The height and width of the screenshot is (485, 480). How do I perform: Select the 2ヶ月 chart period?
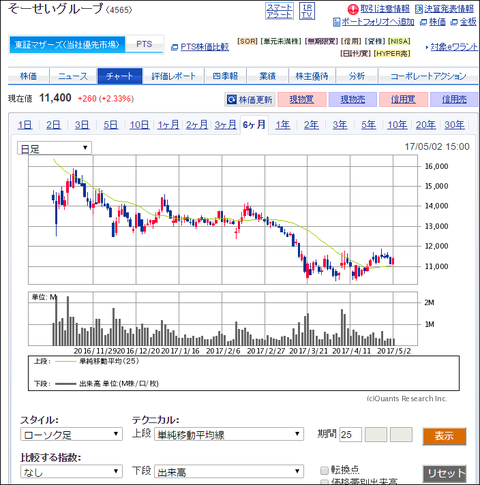[197, 125]
